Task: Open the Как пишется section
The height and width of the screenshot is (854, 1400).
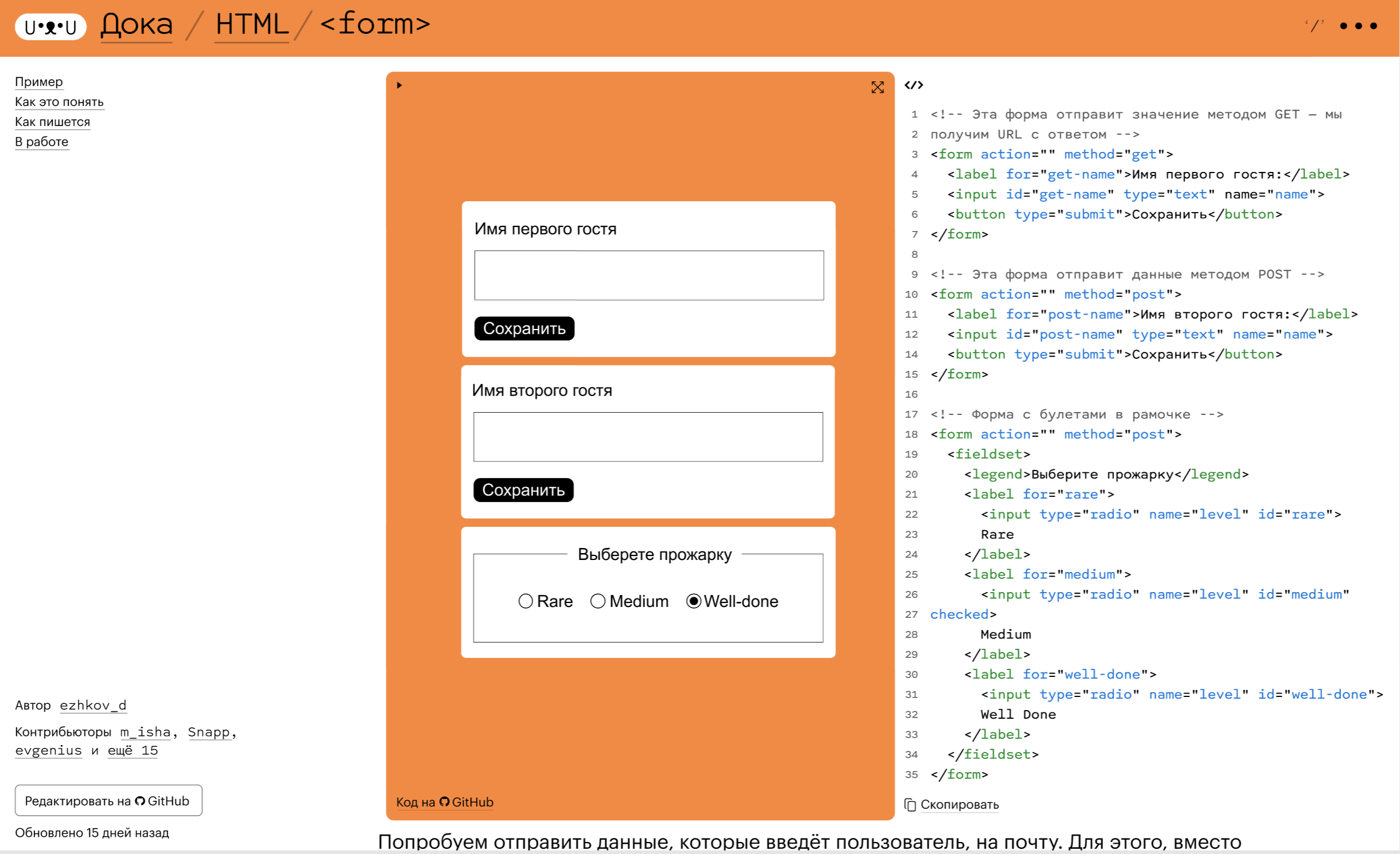Action: pos(52,122)
